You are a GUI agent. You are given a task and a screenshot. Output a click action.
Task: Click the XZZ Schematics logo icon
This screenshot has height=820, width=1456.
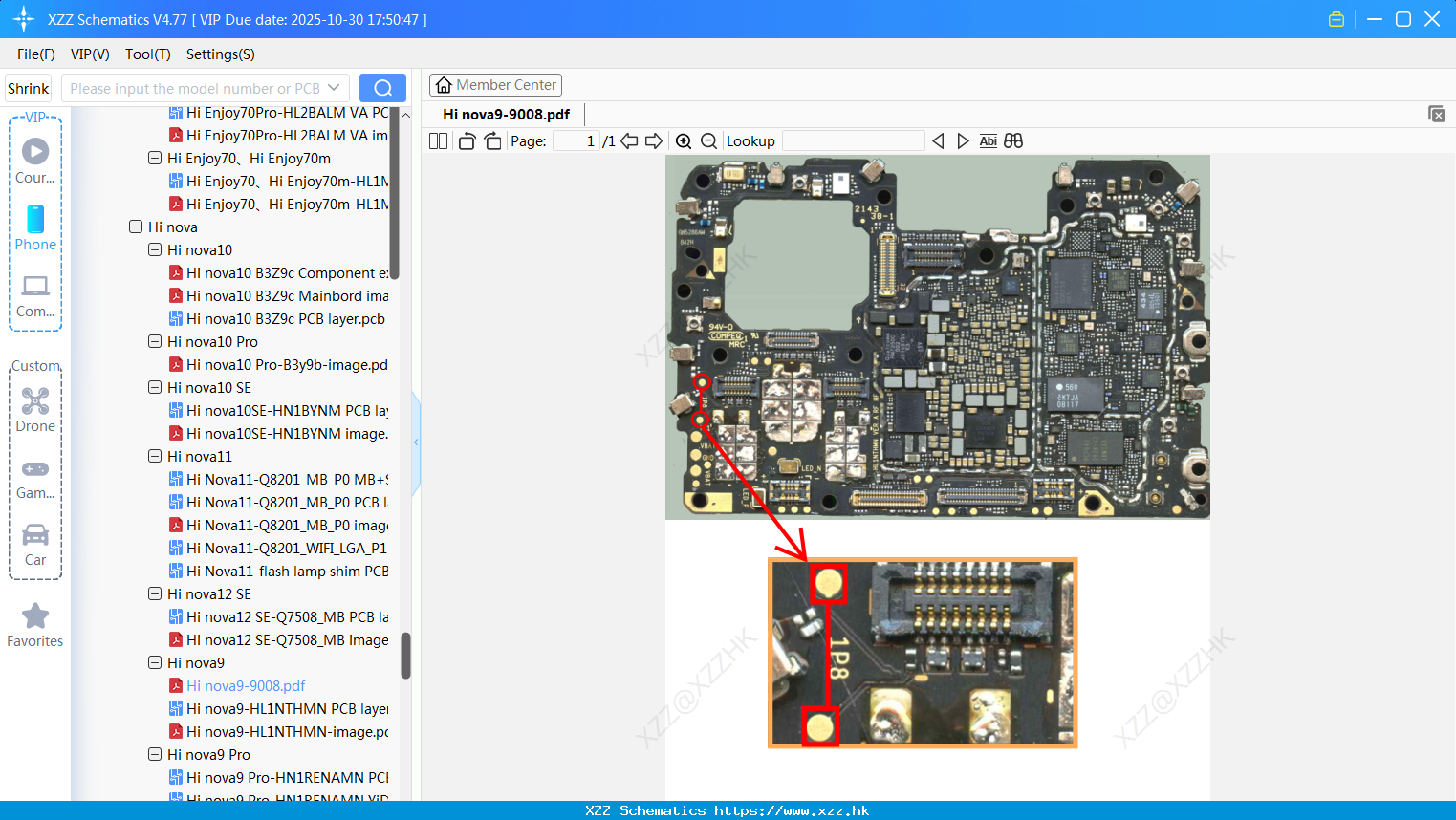(x=24, y=19)
